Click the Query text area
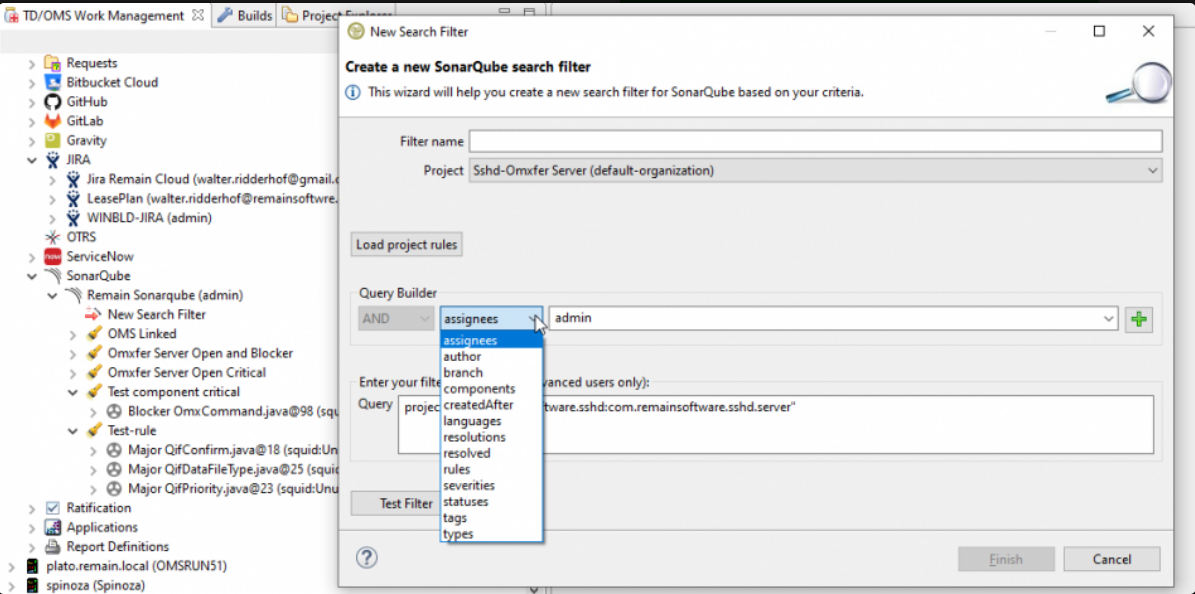The image size is (1195, 594). (775, 425)
